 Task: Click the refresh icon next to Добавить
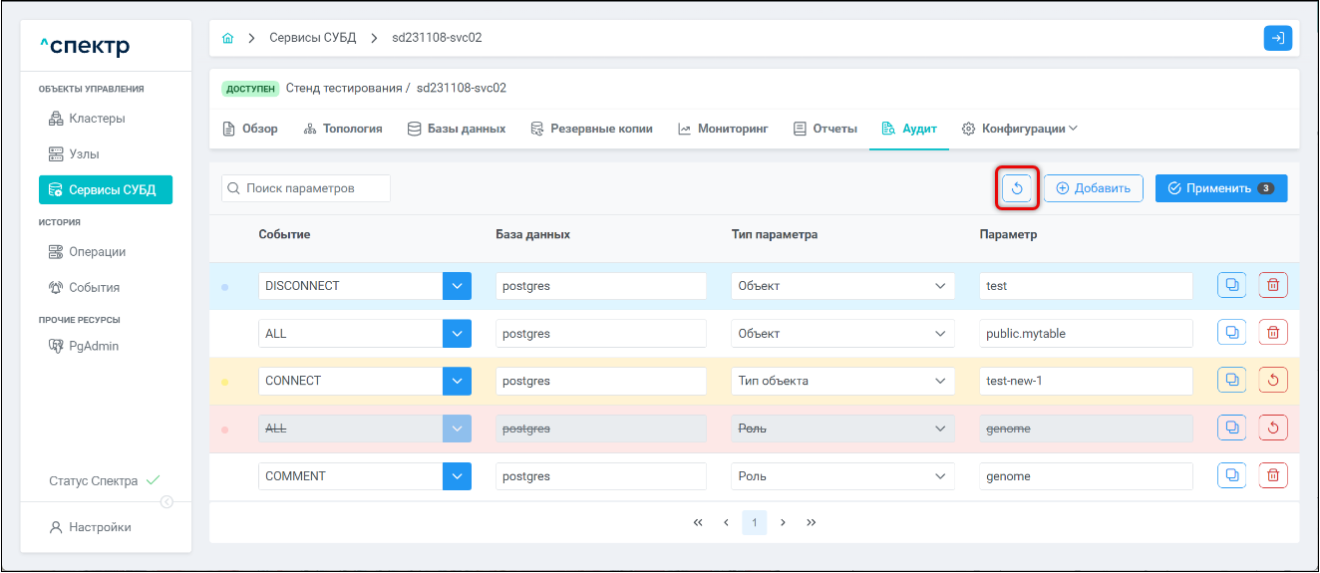coord(1017,188)
